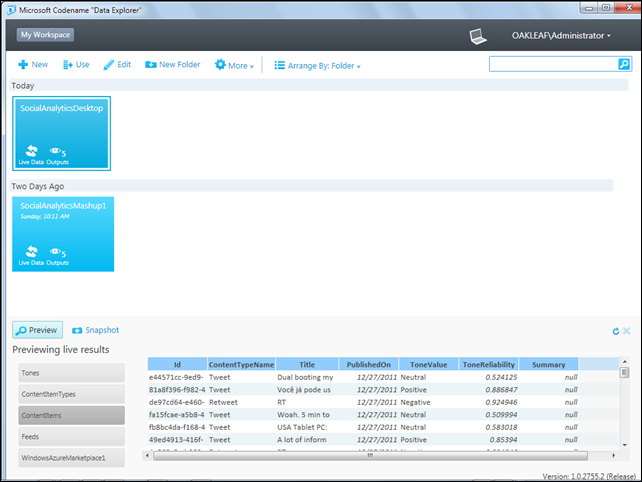Click Live Data icon on SocialAnalyticsDesktop tile
Image resolution: width=642 pixels, height=482 pixels.
point(31,150)
